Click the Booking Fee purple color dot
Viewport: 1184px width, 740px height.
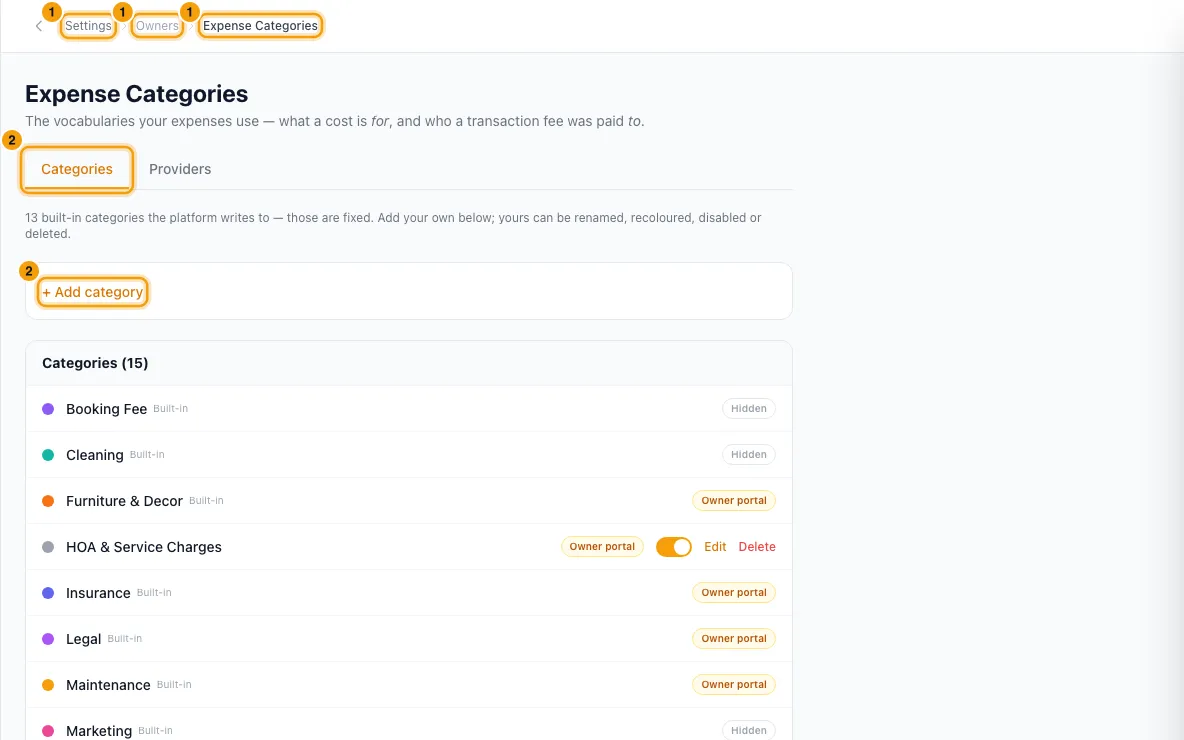(x=48, y=409)
